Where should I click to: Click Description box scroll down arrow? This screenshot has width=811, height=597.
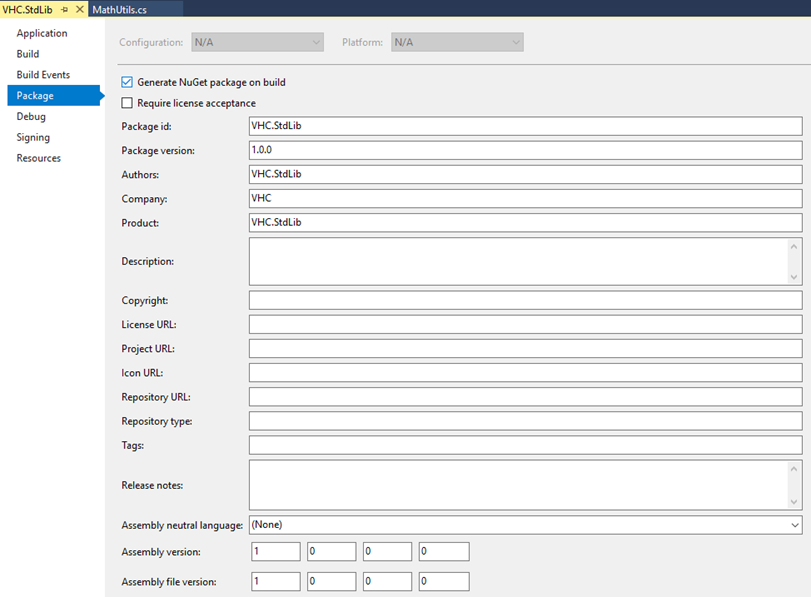(x=793, y=277)
